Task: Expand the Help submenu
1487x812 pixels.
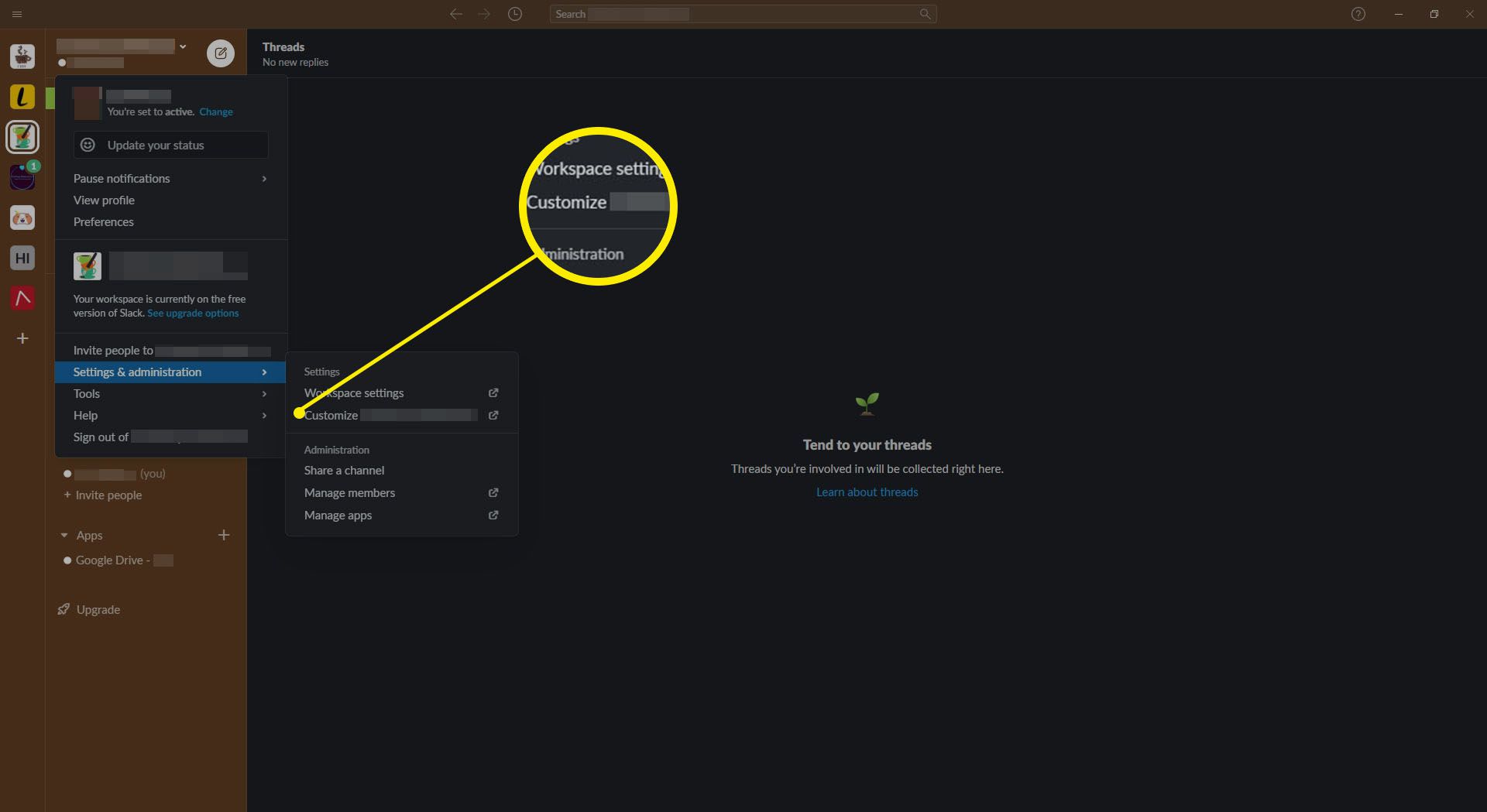Action: click(x=170, y=416)
